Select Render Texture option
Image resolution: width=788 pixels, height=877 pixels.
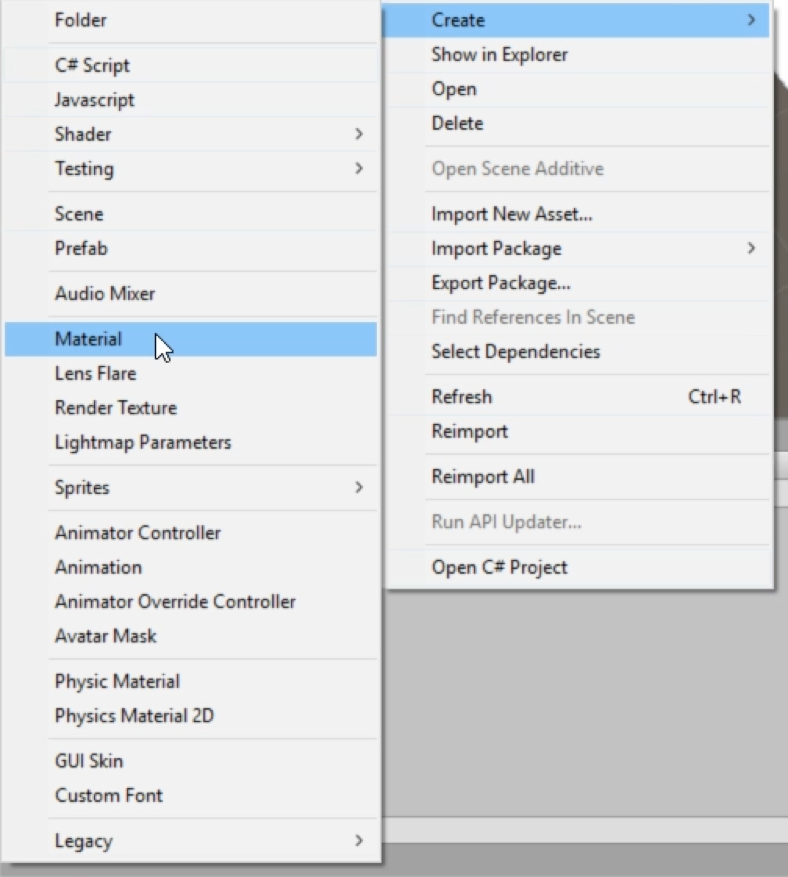191,408
